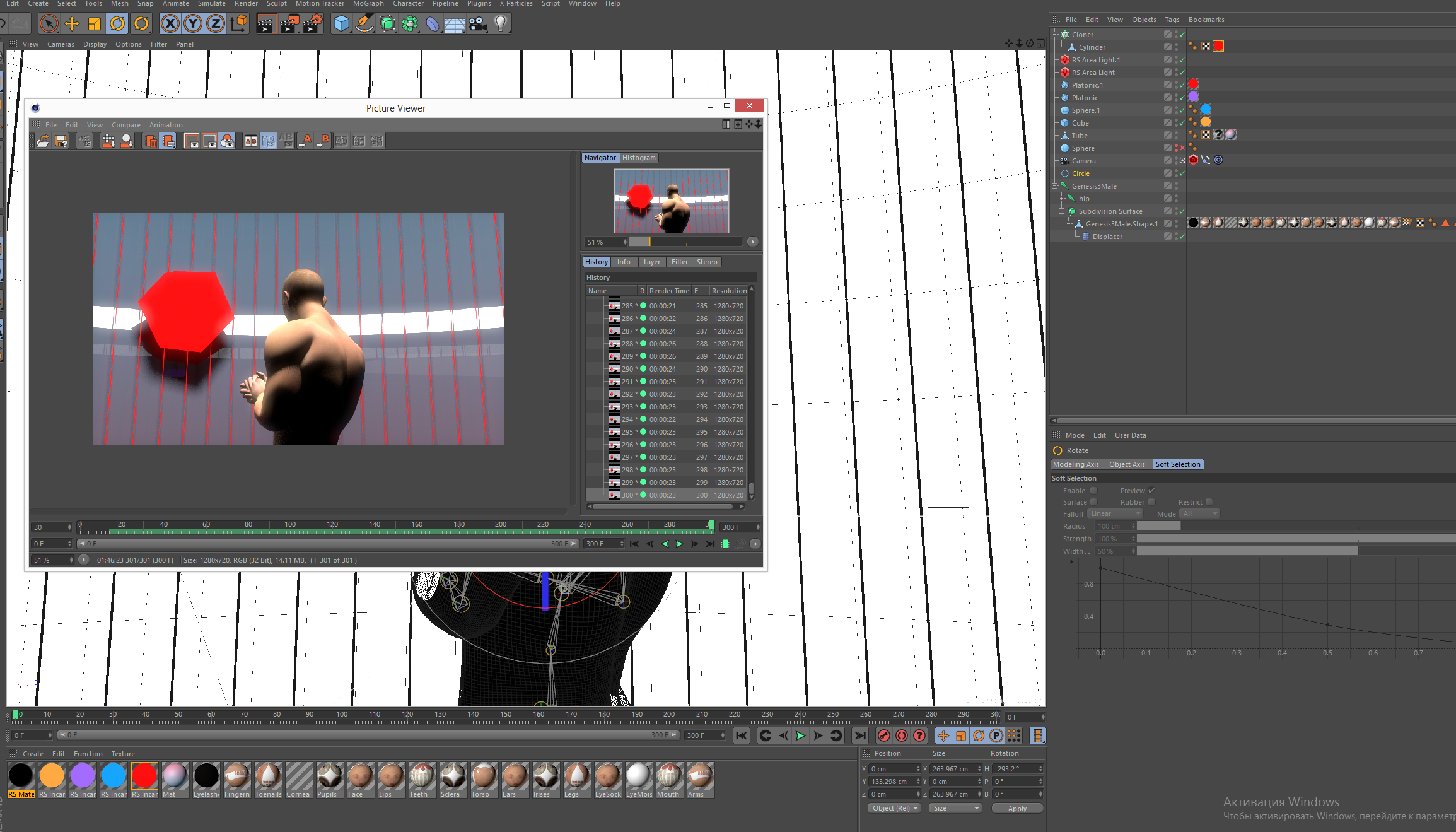1456x832 pixels.
Task: Open Falloff Linear dropdown
Action: click(x=1115, y=514)
